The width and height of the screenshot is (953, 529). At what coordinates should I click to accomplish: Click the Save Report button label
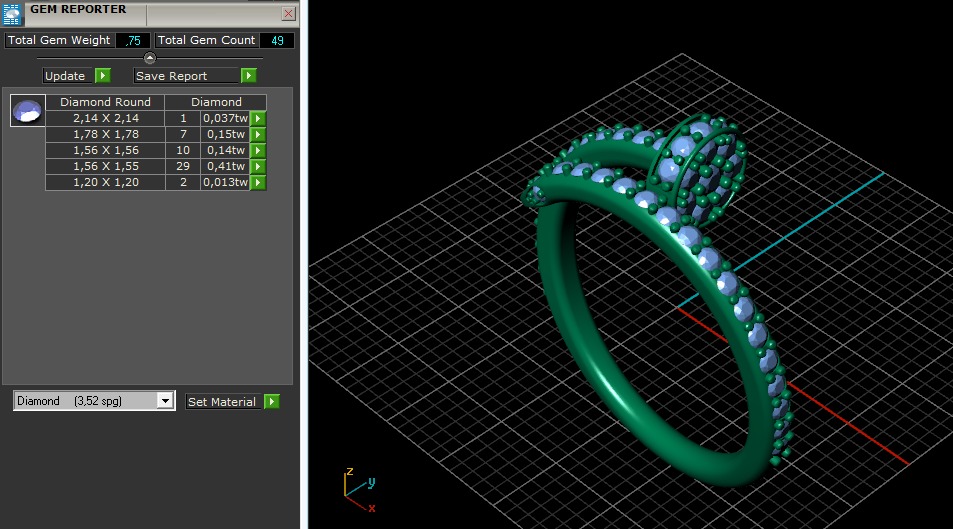[186, 76]
